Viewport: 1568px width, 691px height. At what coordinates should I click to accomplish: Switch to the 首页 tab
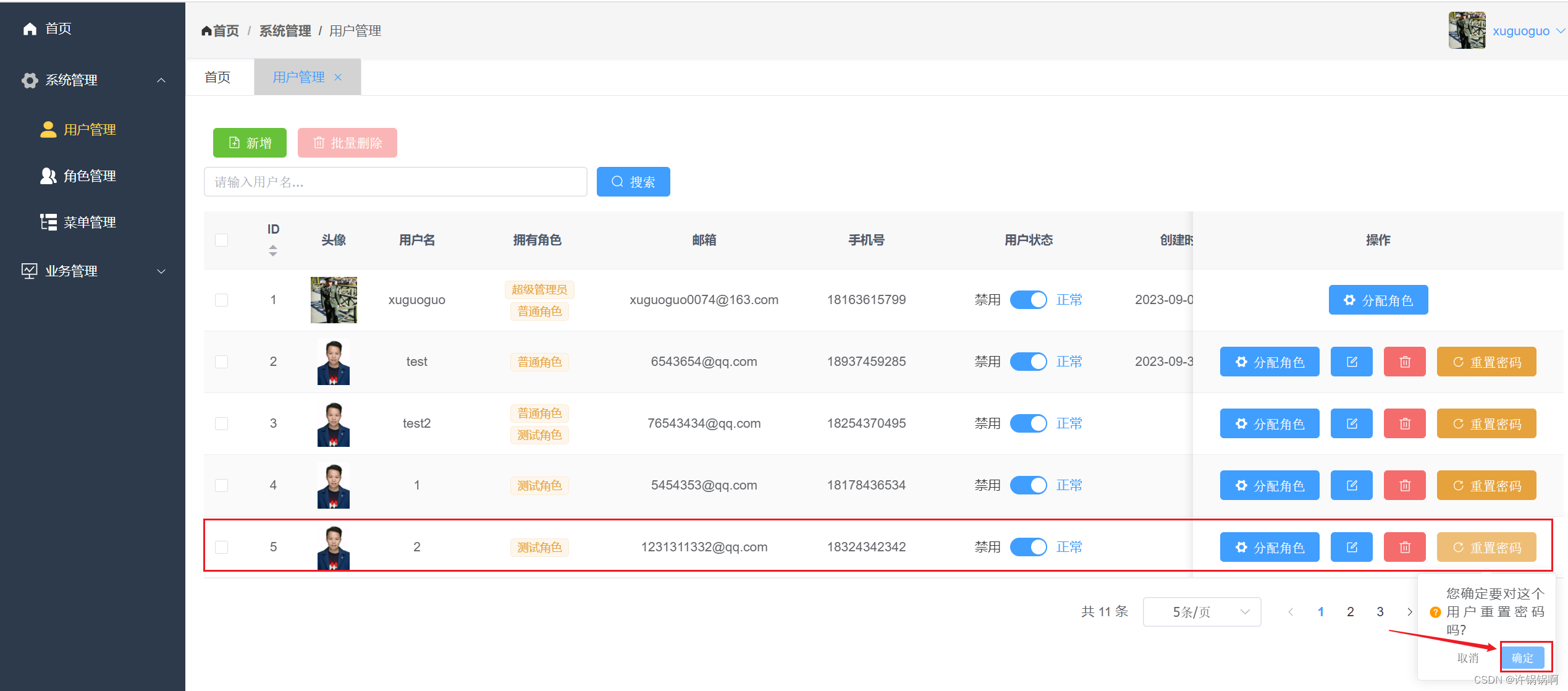click(x=217, y=77)
